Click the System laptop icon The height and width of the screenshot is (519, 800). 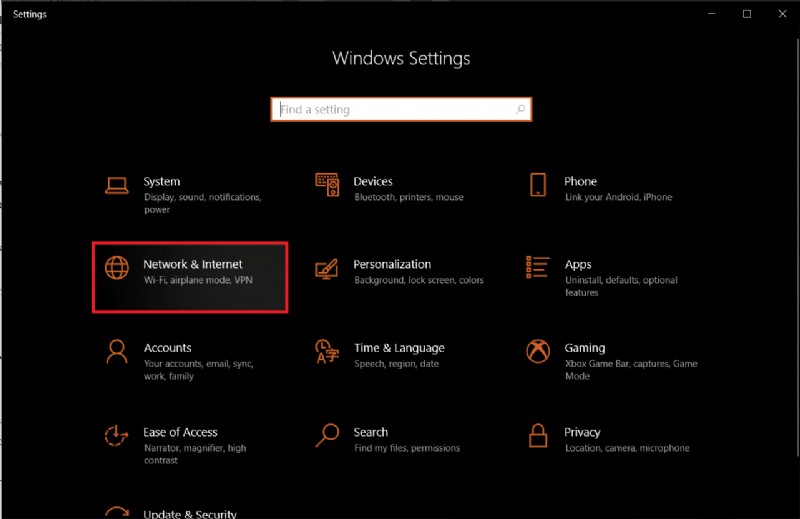pyautogui.click(x=117, y=185)
